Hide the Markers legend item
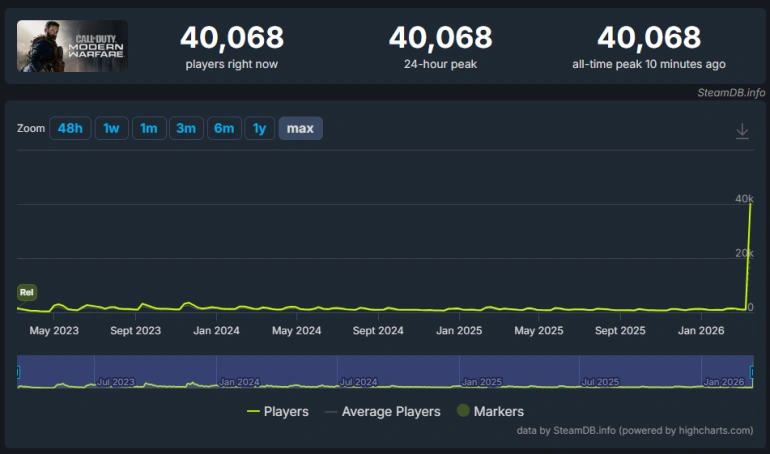The image size is (770, 454). [490, 411]
